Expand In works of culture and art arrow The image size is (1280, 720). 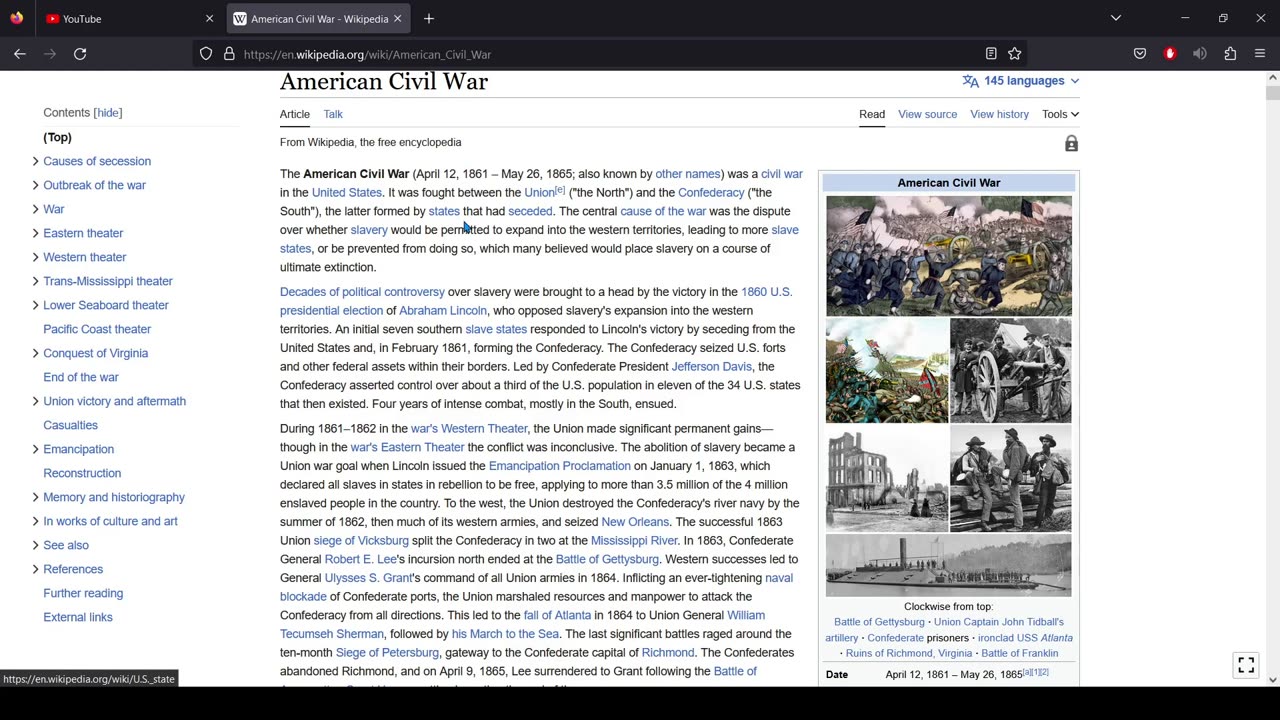click(35, 521)
